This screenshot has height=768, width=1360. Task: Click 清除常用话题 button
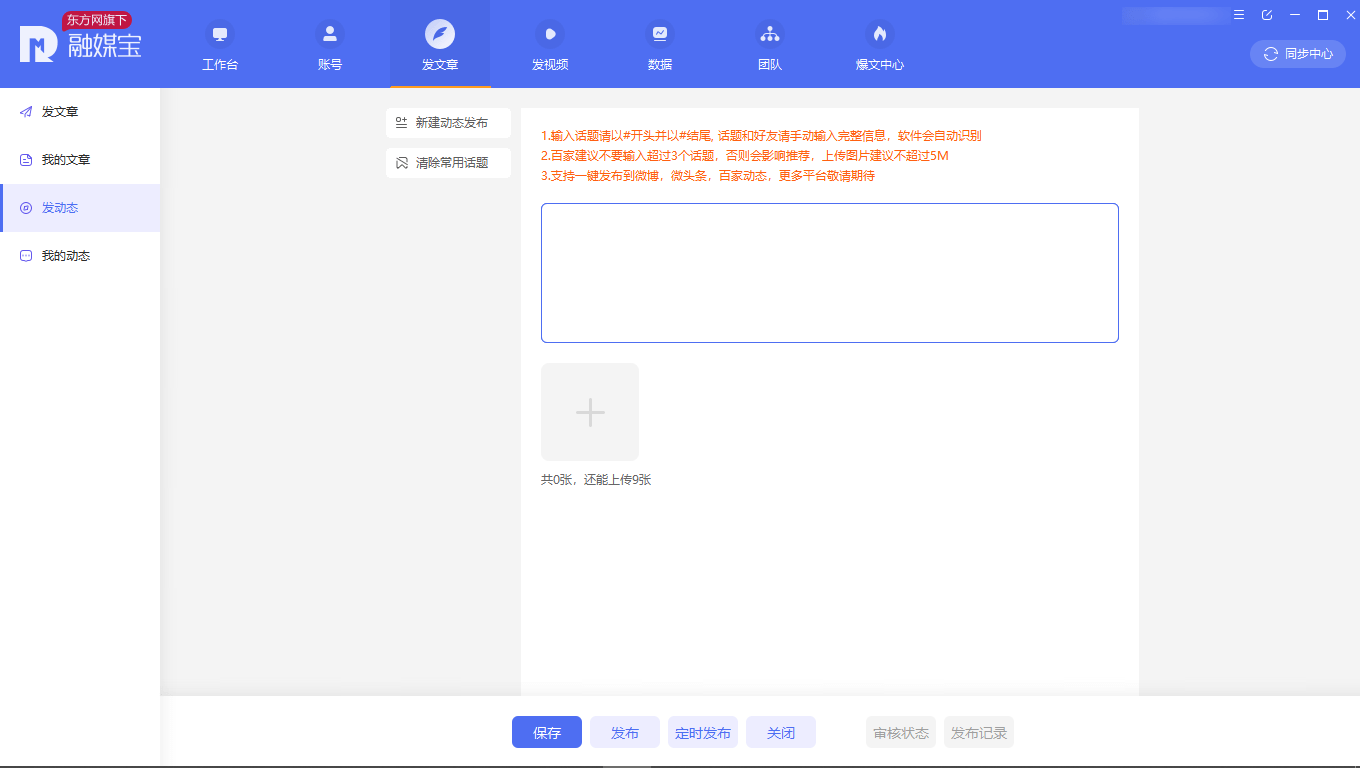(448, 163)
